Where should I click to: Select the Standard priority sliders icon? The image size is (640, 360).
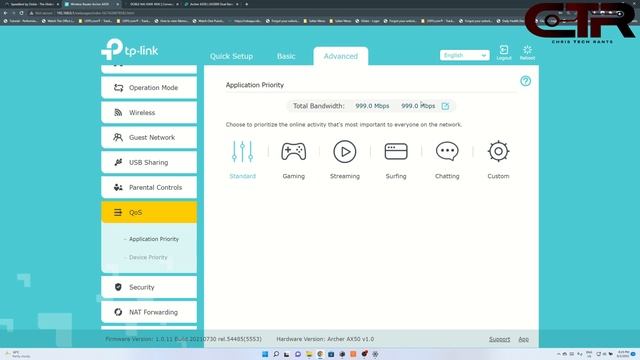(242, 151)
